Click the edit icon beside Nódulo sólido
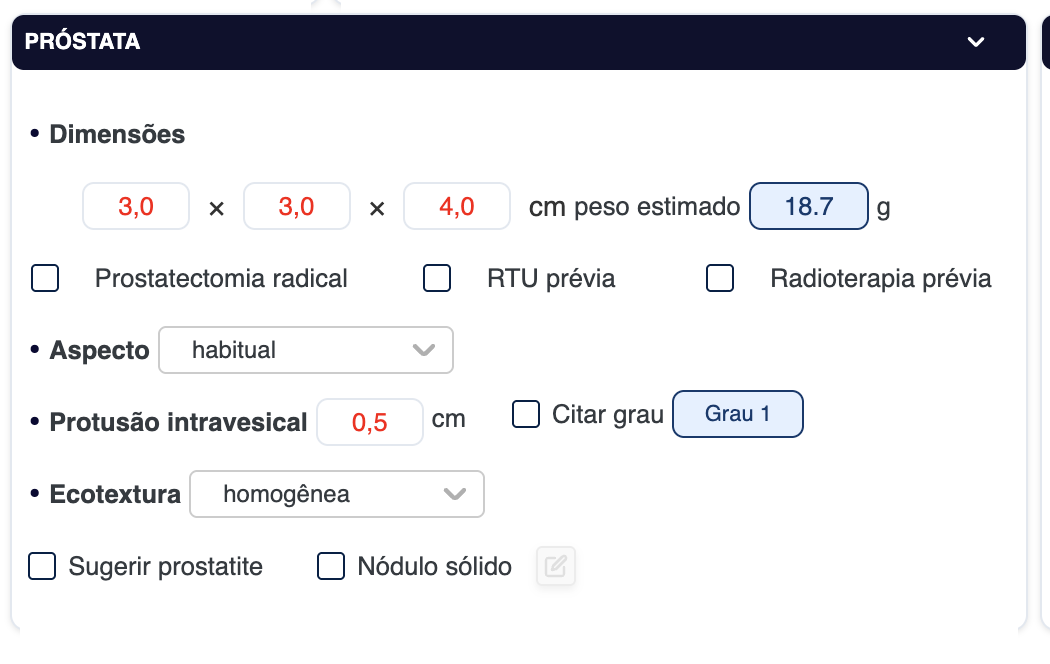Screen dimensions: 1050x664 coord(556,567)
